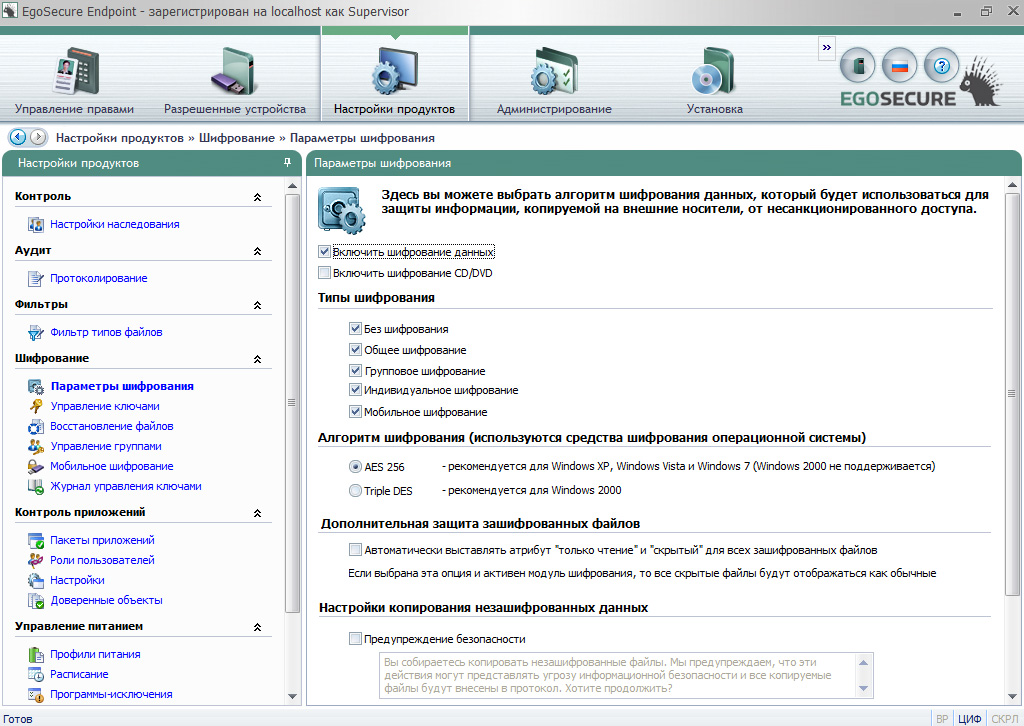Collapse the Аудит section
This screenshot has width=1024, height=726.
click(x=257, y=251)
